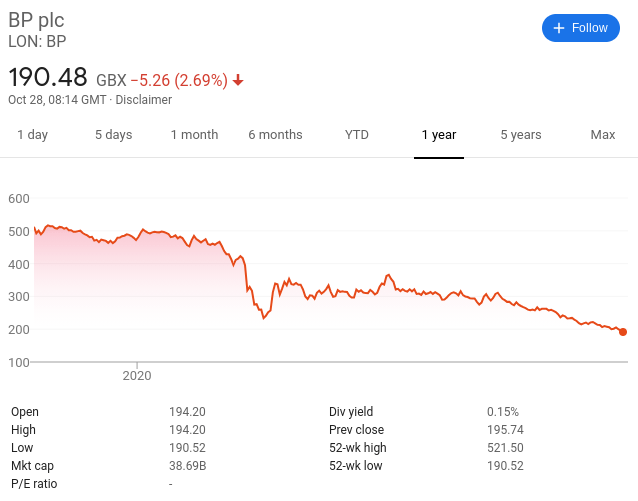This screenshot has height=501, width=638.
Task: Click the Div yield value 0.15%
Action: coord(503,412)
